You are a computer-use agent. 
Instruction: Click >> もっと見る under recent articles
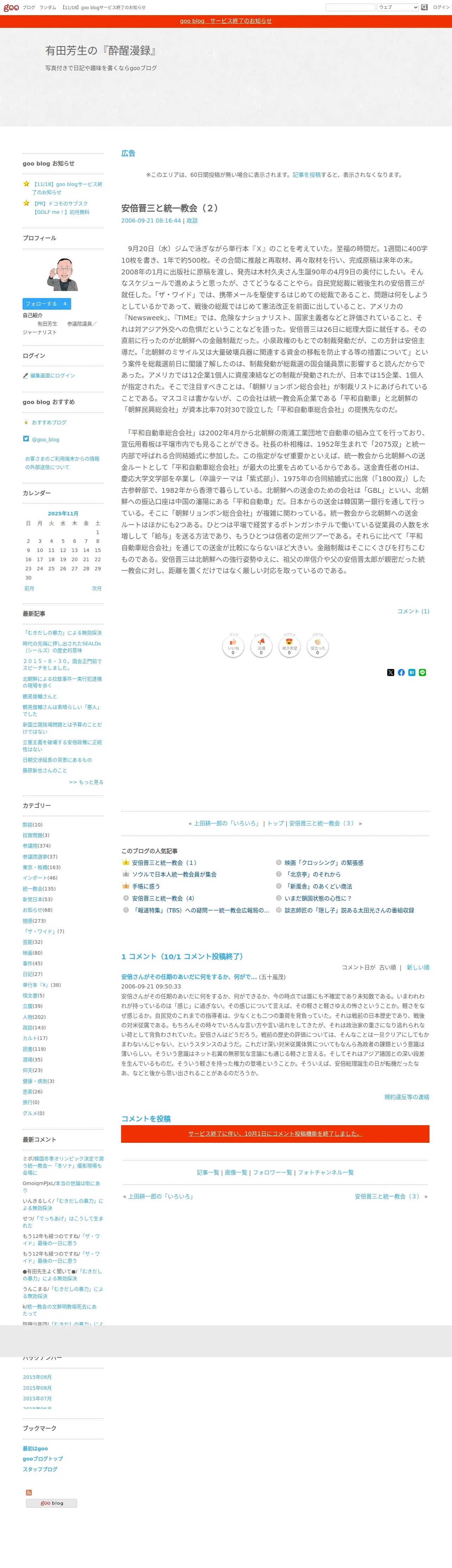tap(86, 782)
